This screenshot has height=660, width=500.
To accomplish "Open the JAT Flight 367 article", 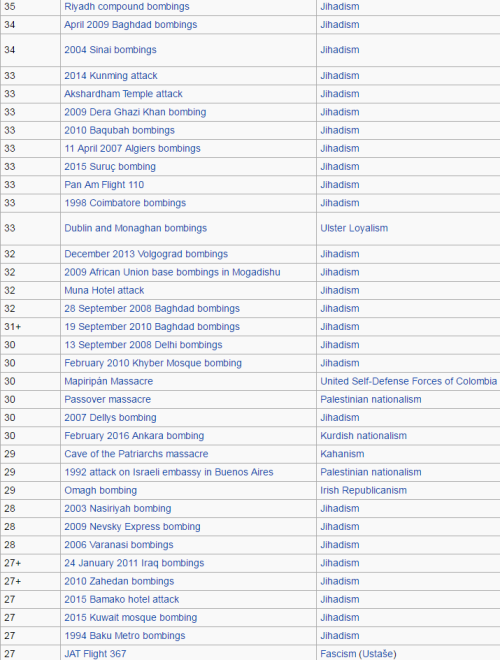I will pyautogui.click(x=95, y=654).
